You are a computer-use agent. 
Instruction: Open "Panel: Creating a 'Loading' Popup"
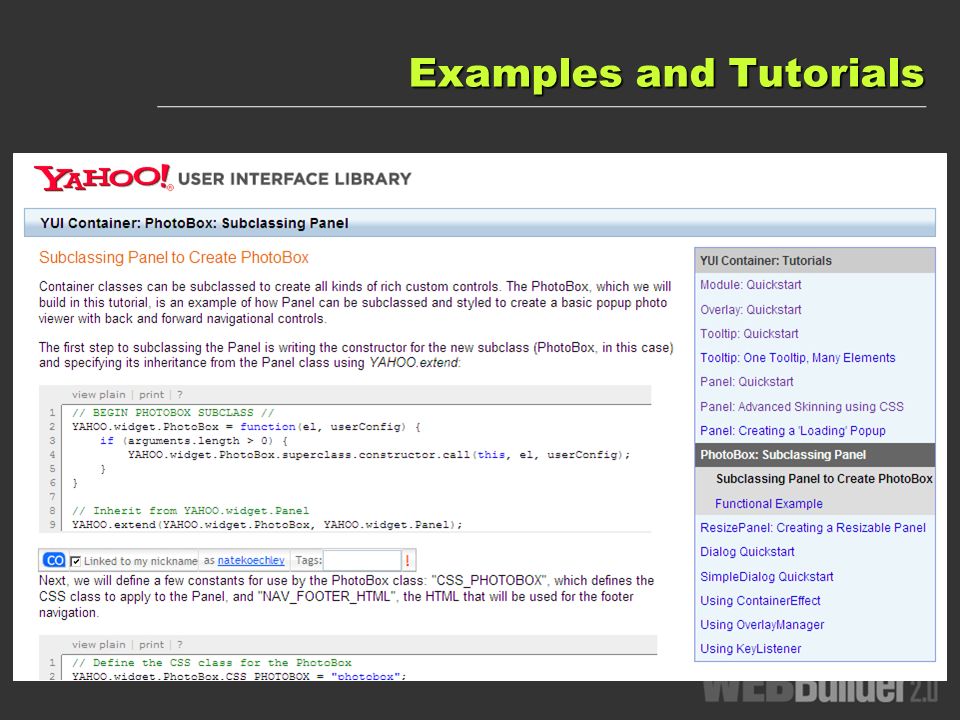(793, 430)
